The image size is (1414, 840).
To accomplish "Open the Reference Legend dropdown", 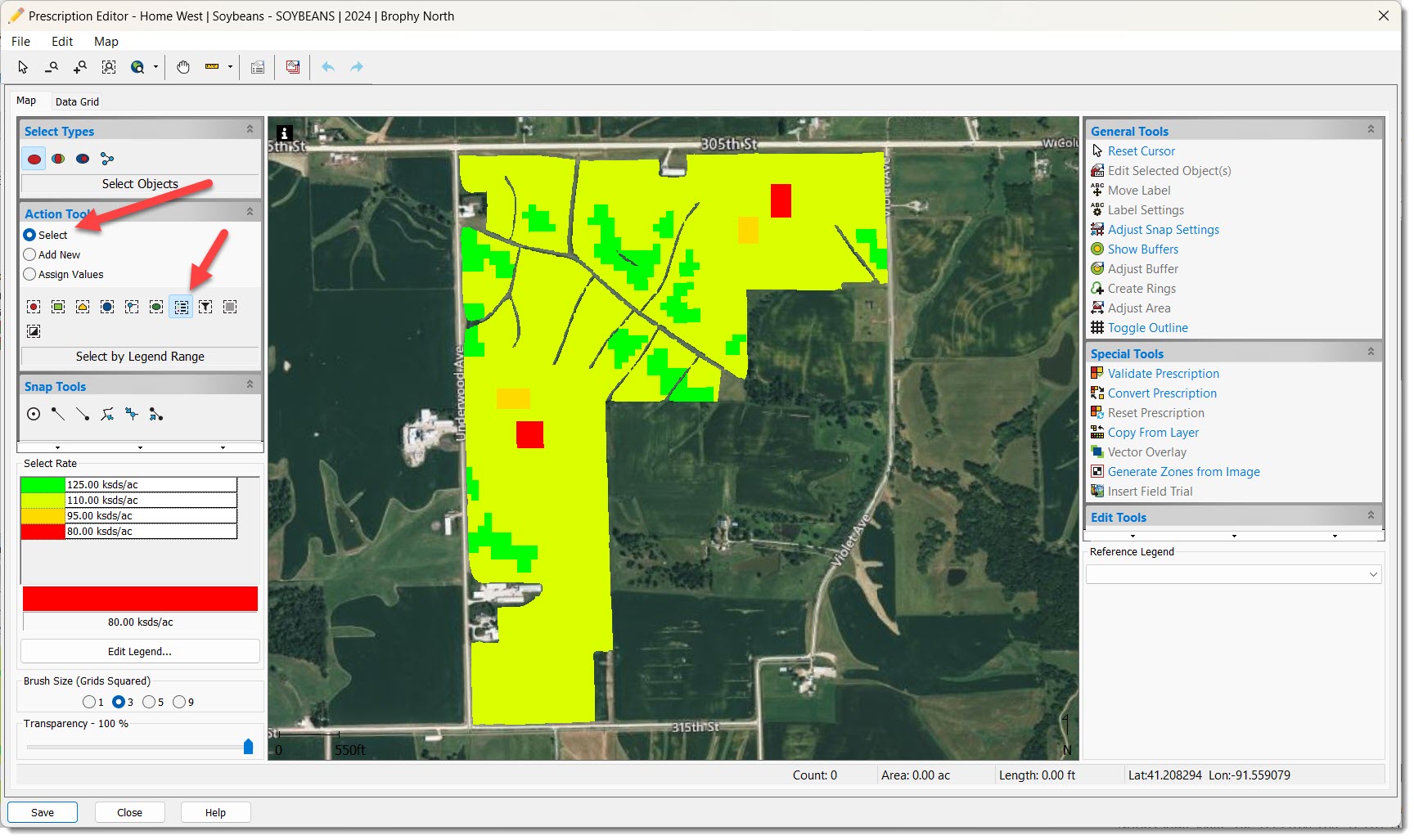I will [1372, 575].
